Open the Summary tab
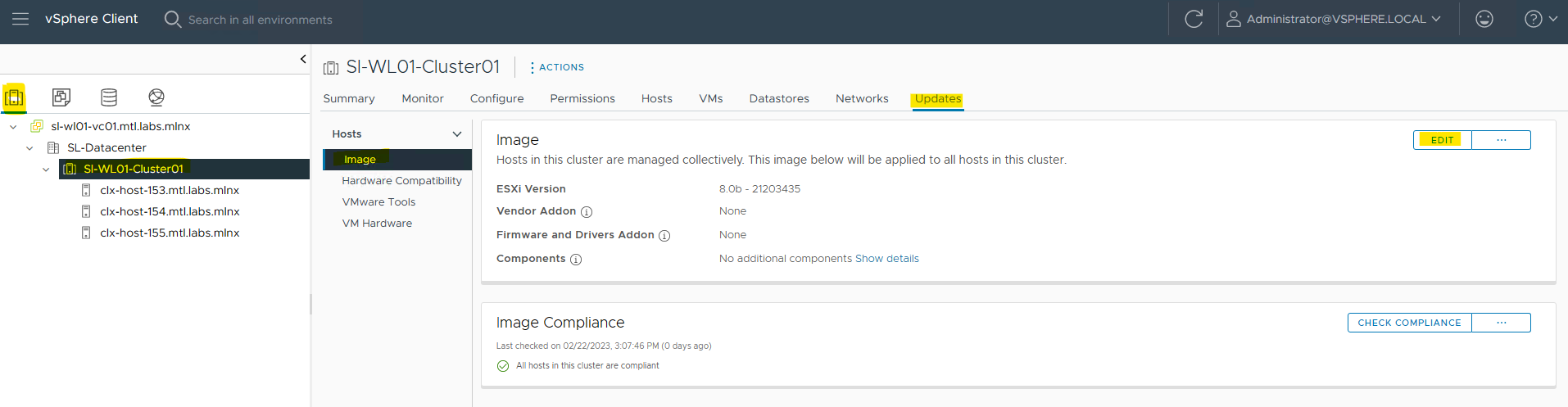Viewport: 1568px width, 407px height. coord(349,98)
